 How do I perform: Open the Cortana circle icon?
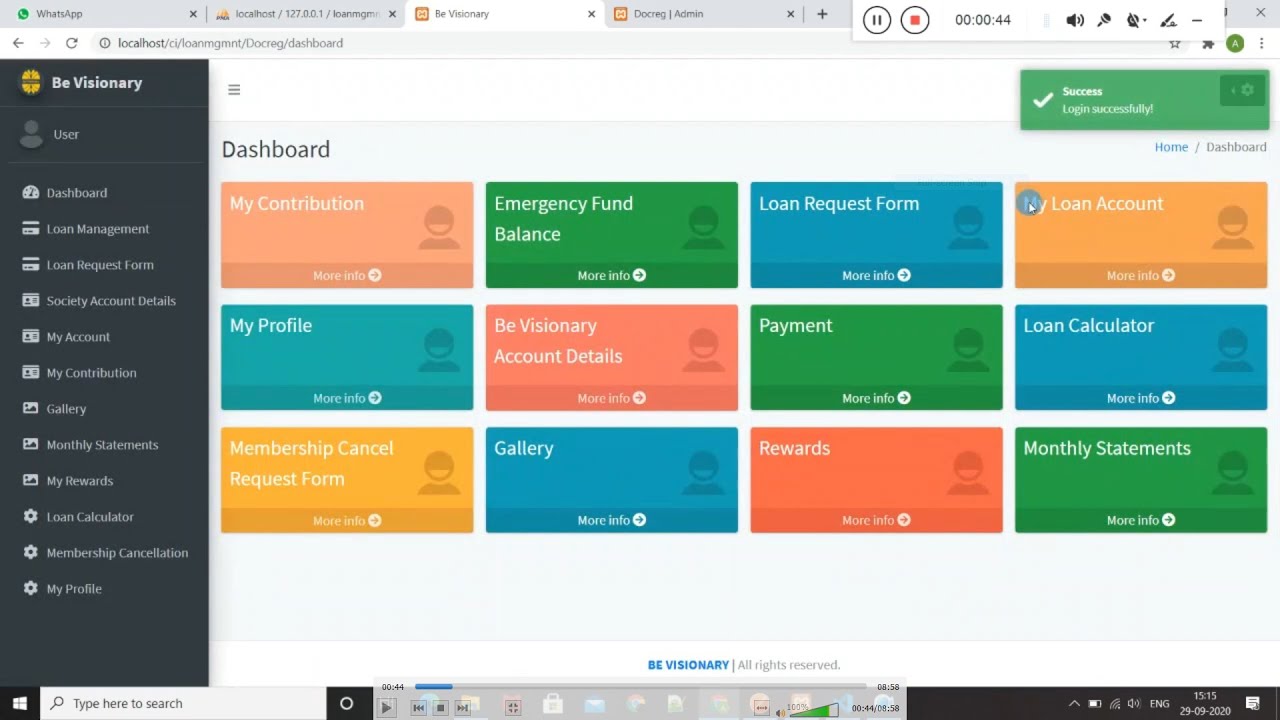[346, 703]
